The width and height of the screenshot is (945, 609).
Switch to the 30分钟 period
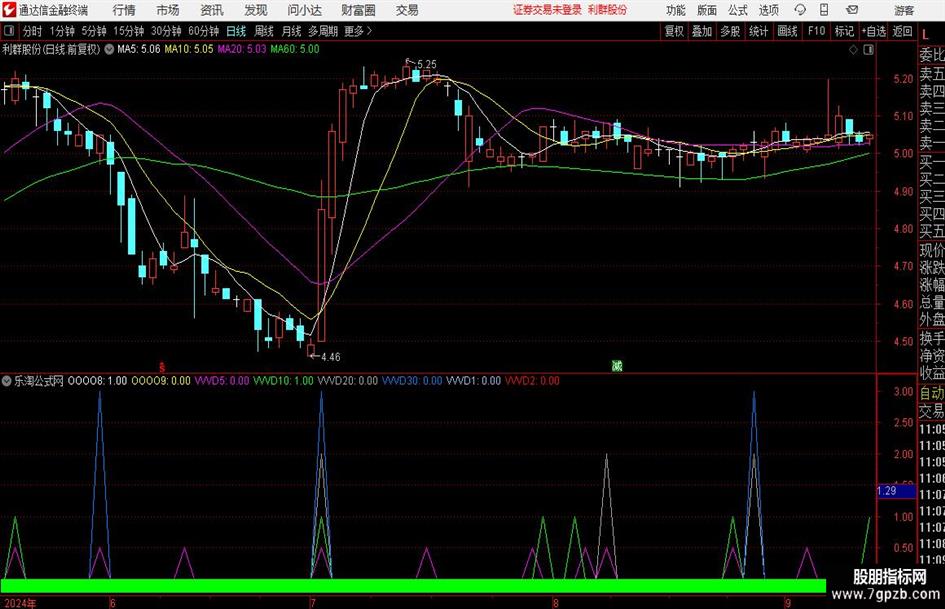[166, 31]
